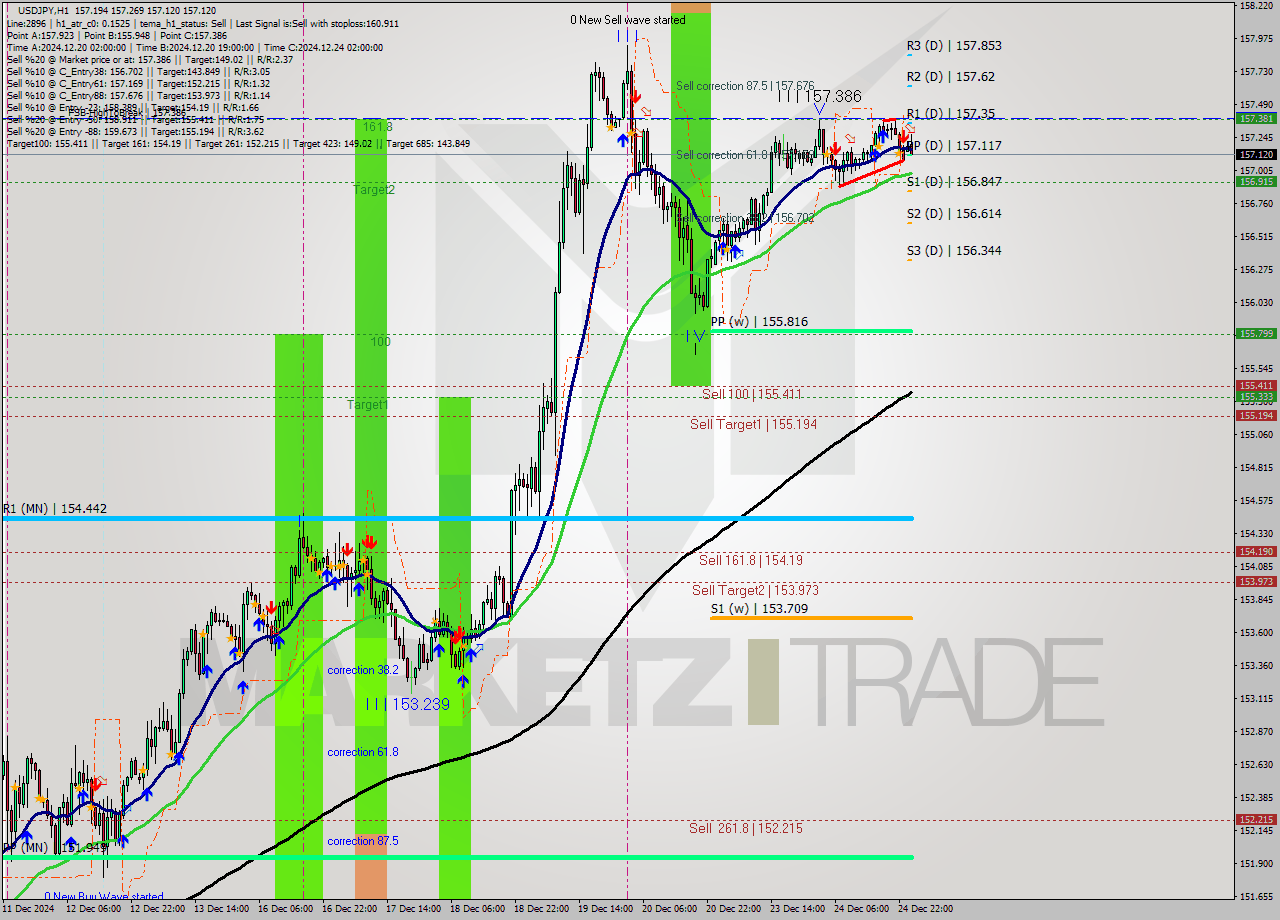The height and width of the screenshot is (920, 1280).
Task: Click the red 155.411 price axis tag
Action: pos(1256,386)
